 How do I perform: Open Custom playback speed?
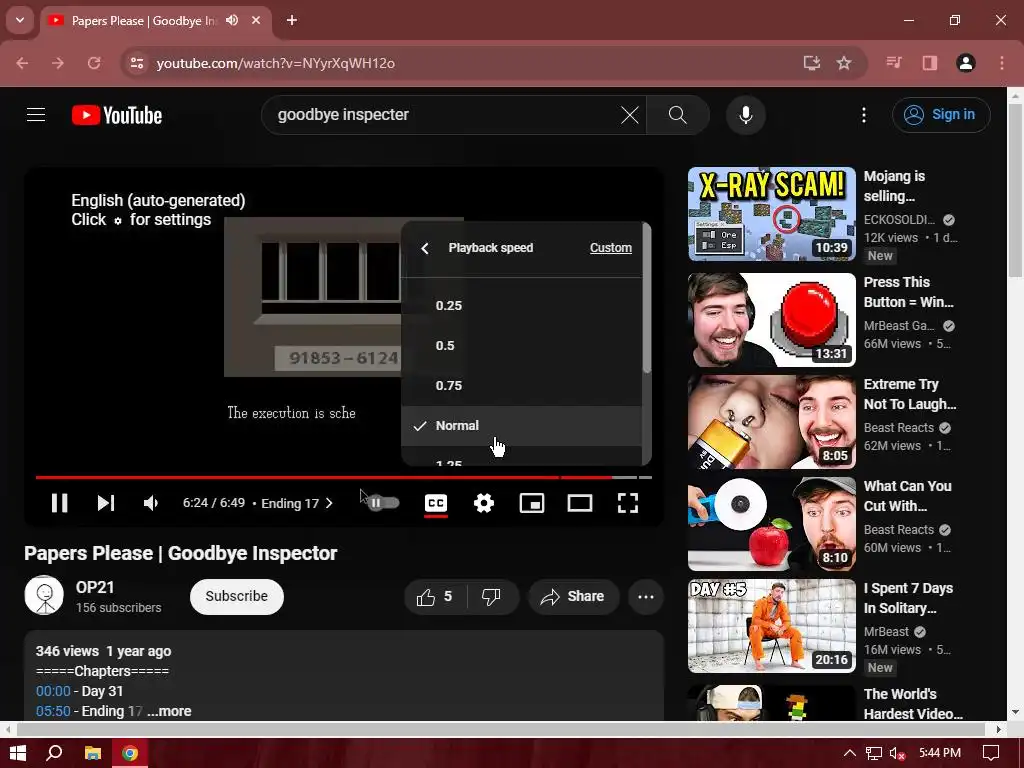611,248
